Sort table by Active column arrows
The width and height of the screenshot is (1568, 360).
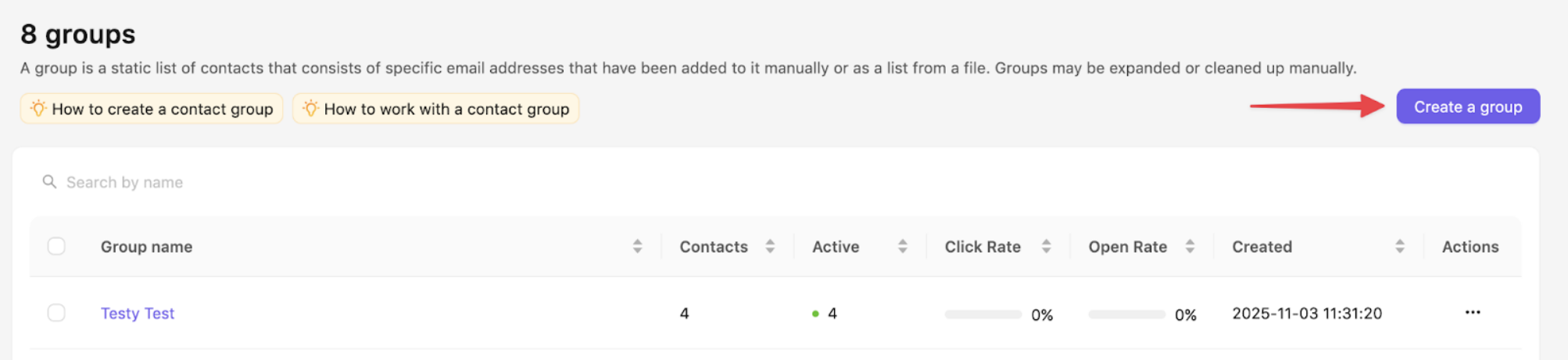[x=902, y=247]
